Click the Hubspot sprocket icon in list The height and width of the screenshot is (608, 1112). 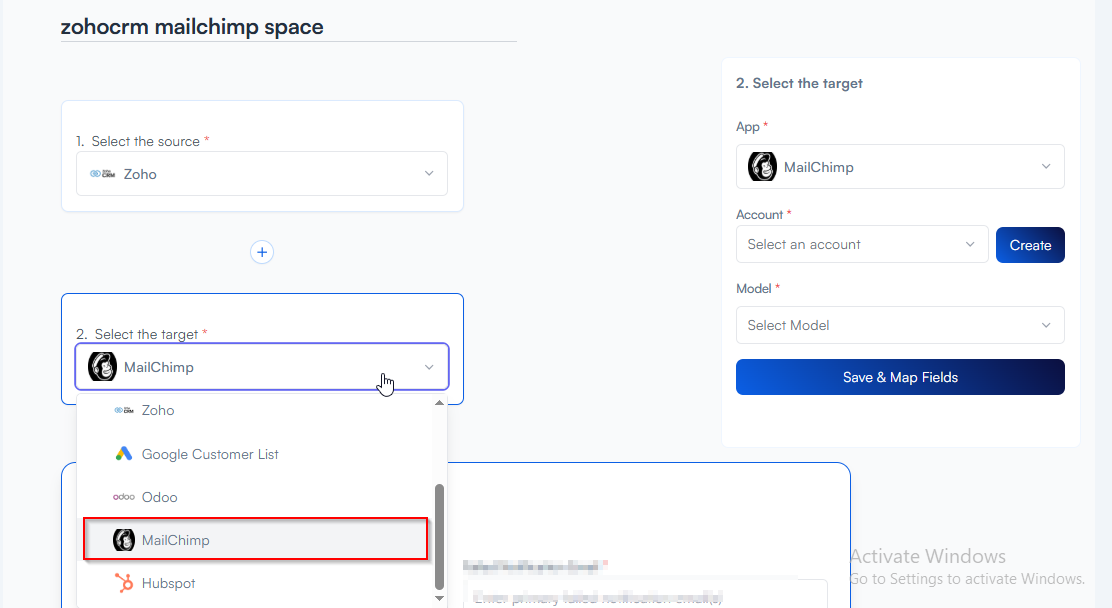[124, 583]
